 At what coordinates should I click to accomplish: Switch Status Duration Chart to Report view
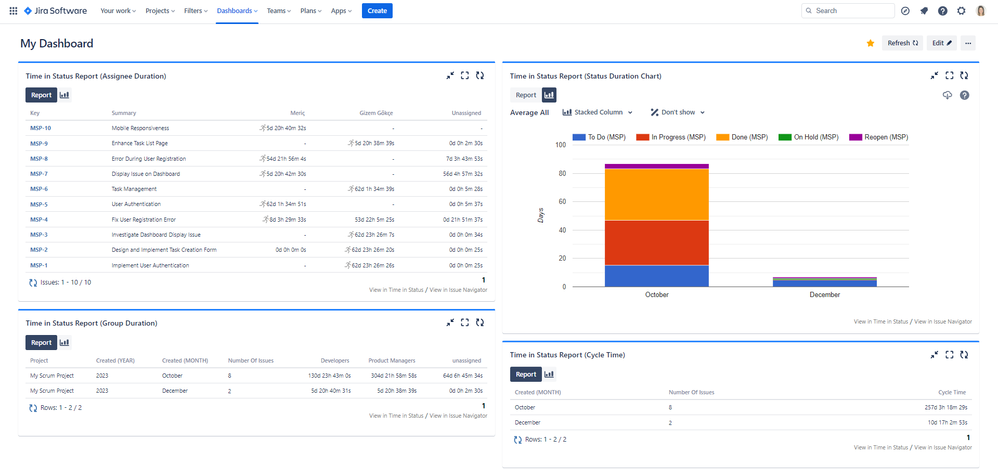(525, 95)
